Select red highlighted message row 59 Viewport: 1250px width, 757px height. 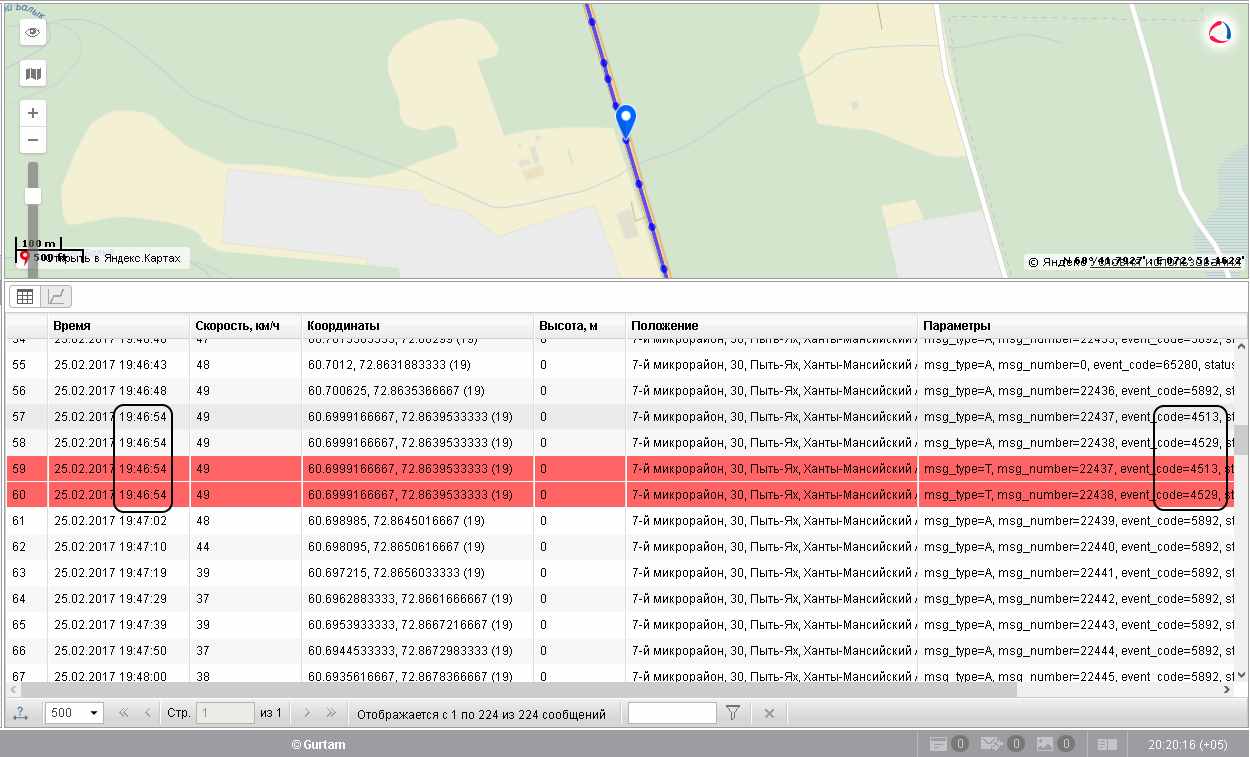(x=400, y=468)
